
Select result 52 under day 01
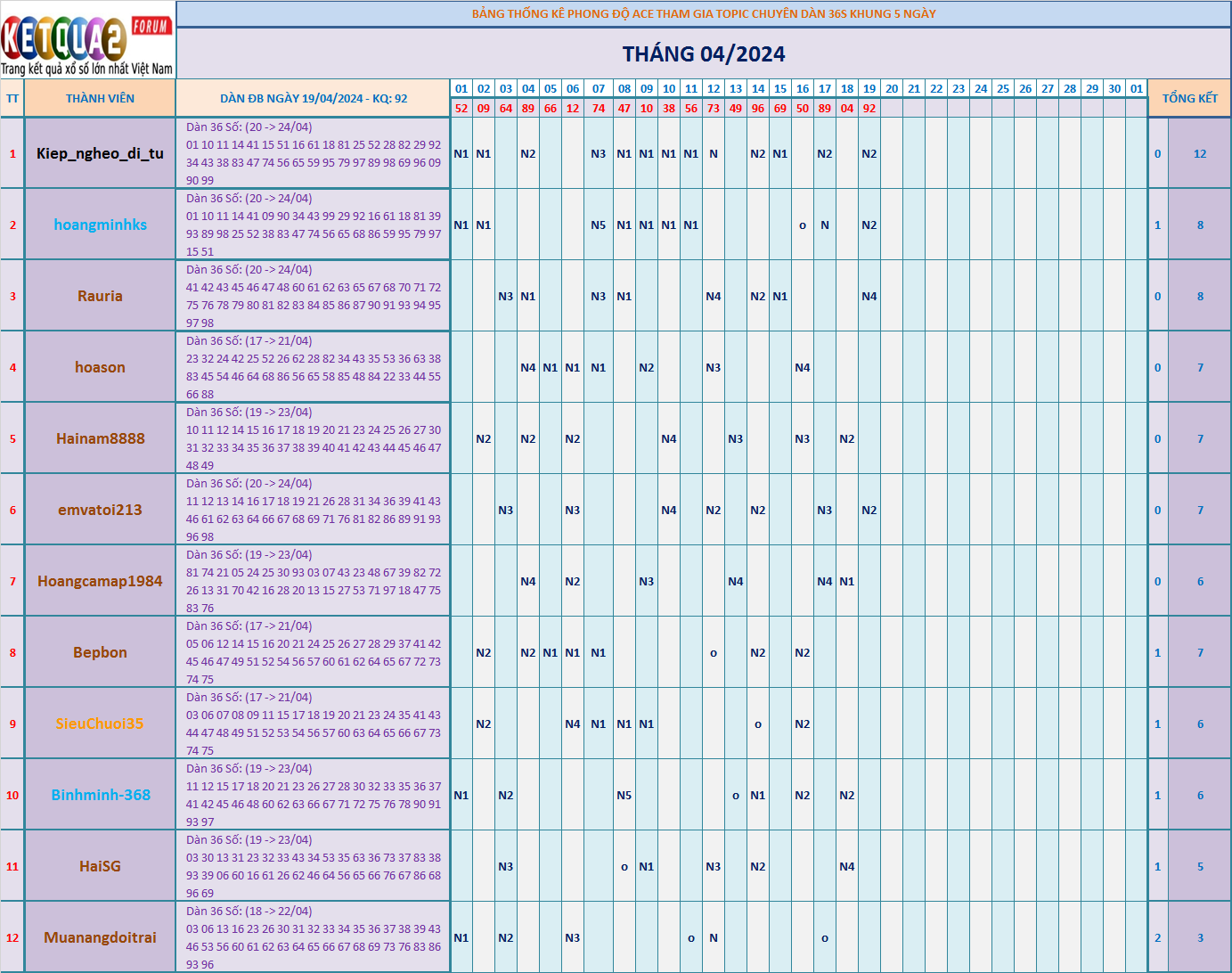pos(461,108)
